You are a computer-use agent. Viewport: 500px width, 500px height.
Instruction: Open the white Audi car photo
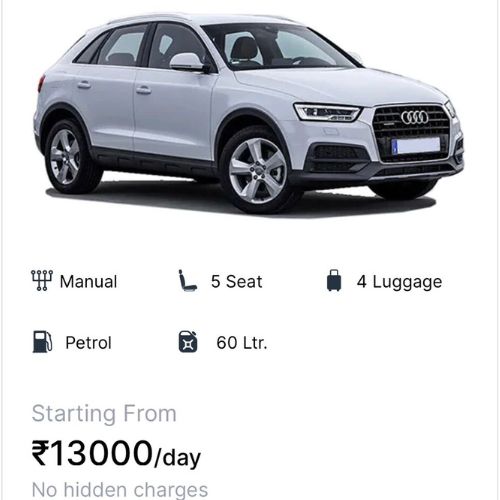pos(248,113)
